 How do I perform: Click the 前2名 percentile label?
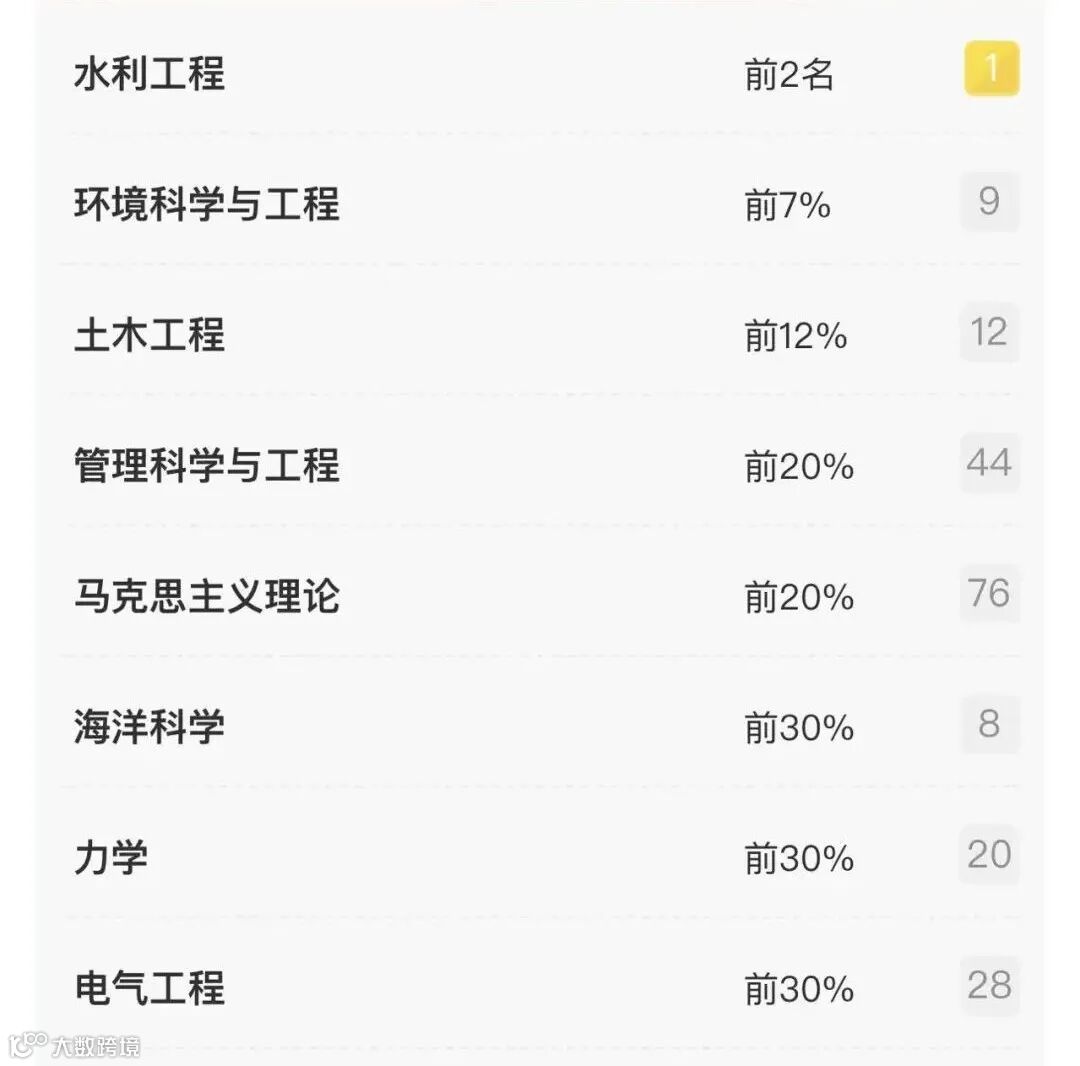click(x=790, y=72)
